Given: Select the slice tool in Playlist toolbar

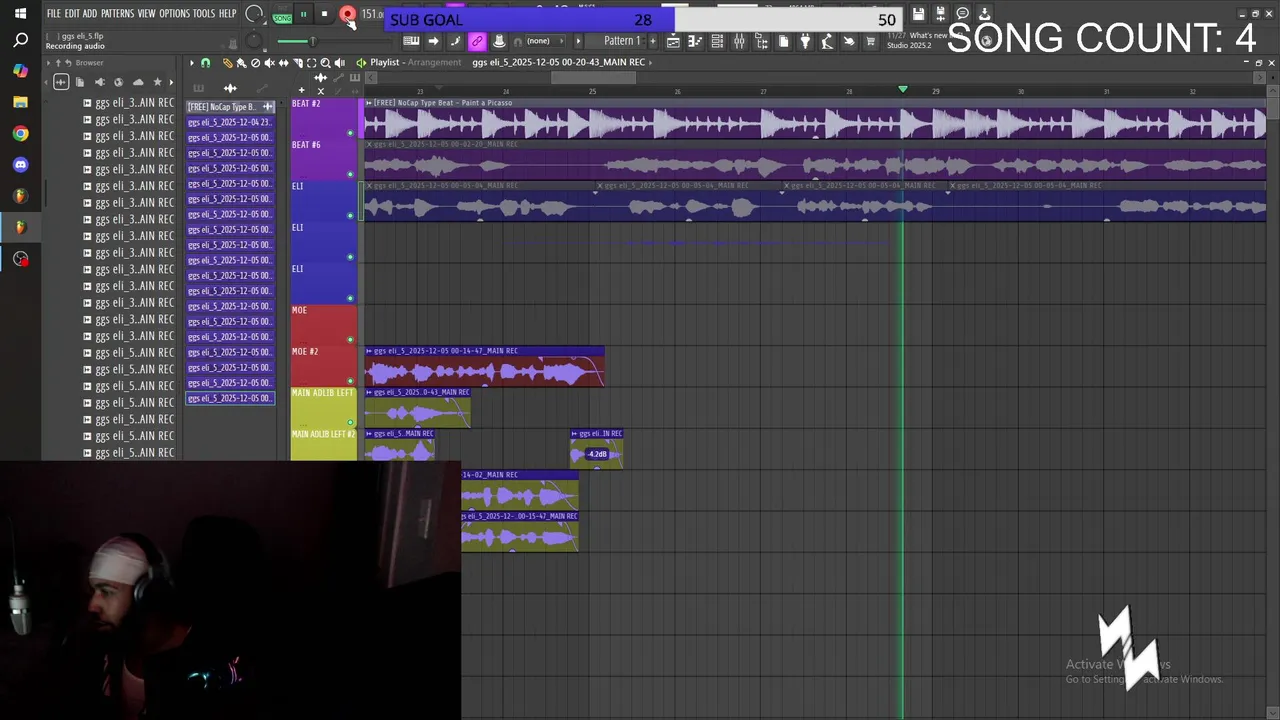Looking at the screenshot, I should (x=297, y=63).
